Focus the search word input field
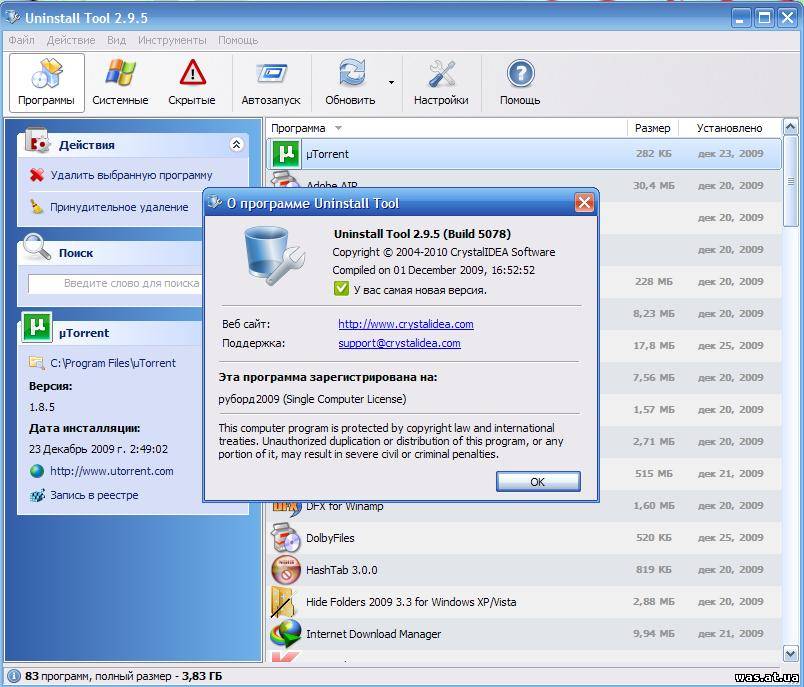 pos(116,283)
